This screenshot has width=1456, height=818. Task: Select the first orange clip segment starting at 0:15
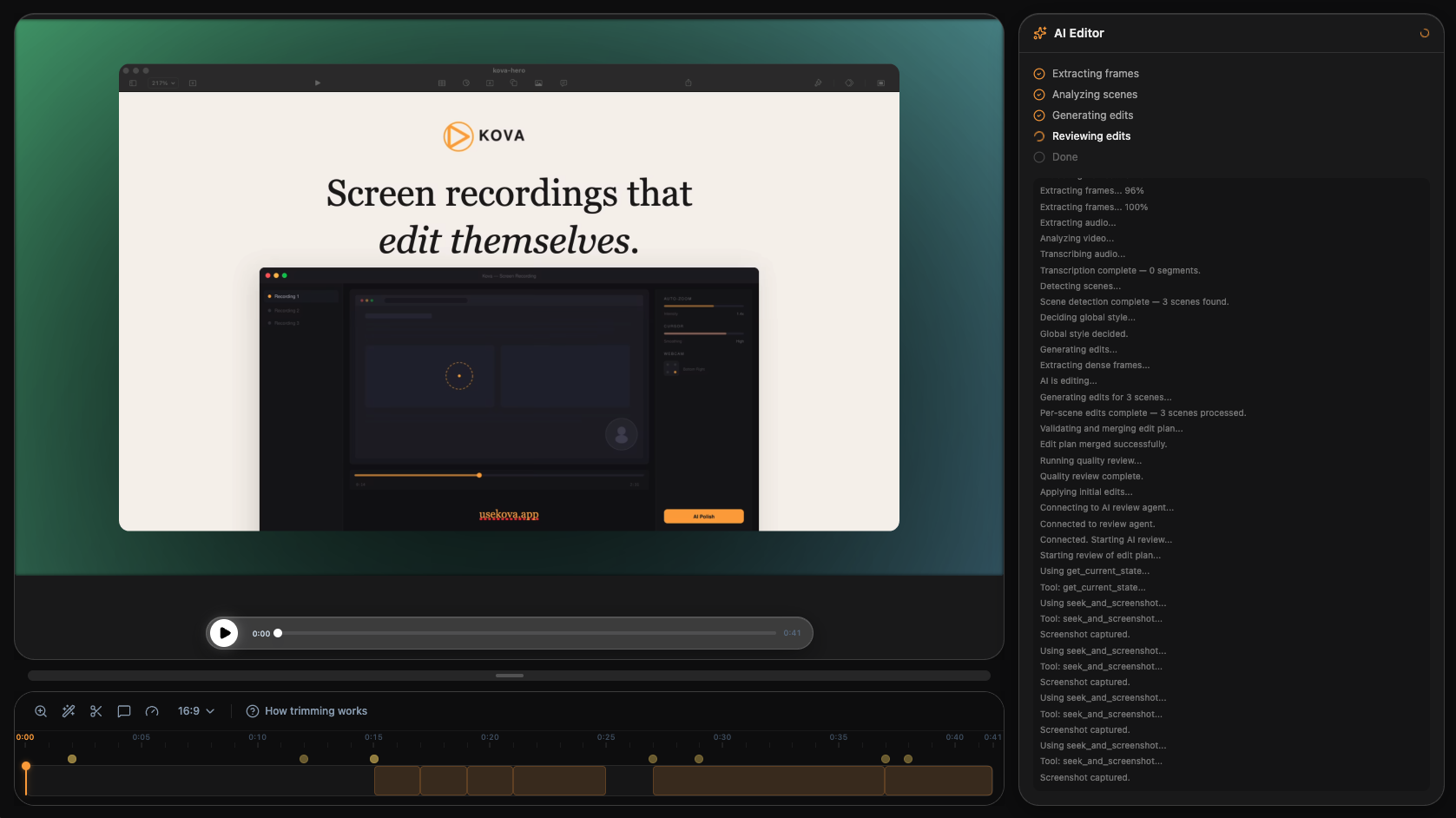coord(397,781)
